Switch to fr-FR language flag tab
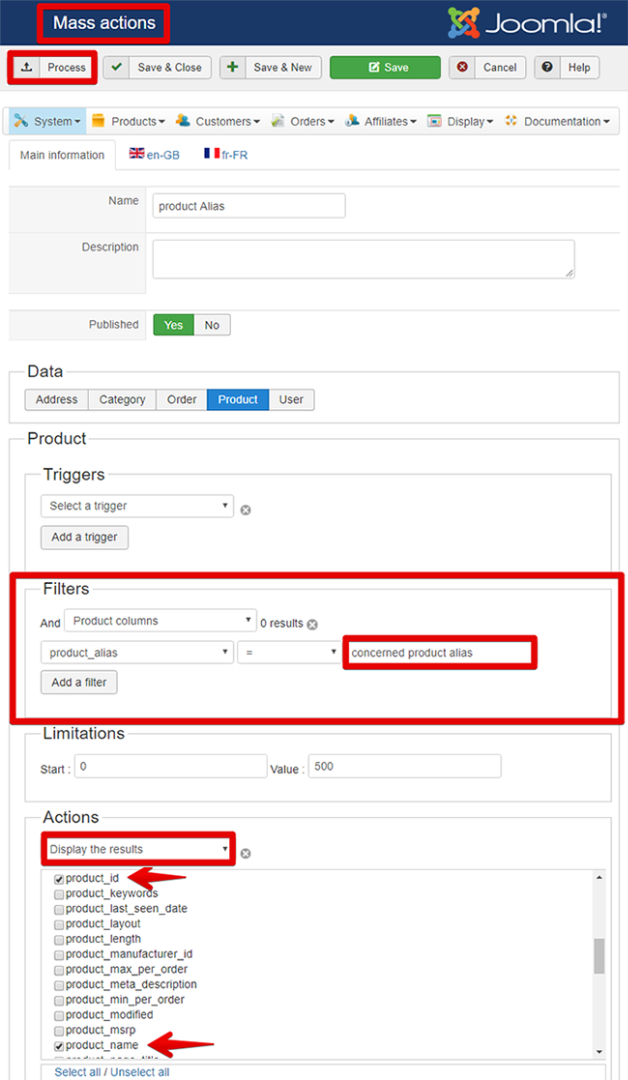 click(x=226, y=155)
